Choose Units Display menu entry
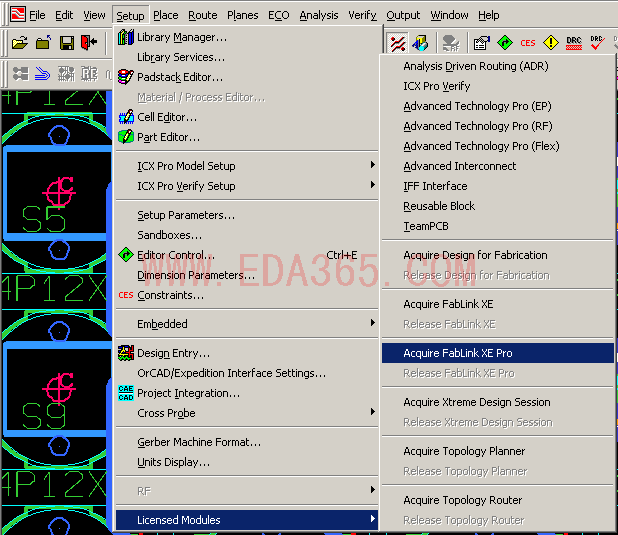 coord(247,462)
